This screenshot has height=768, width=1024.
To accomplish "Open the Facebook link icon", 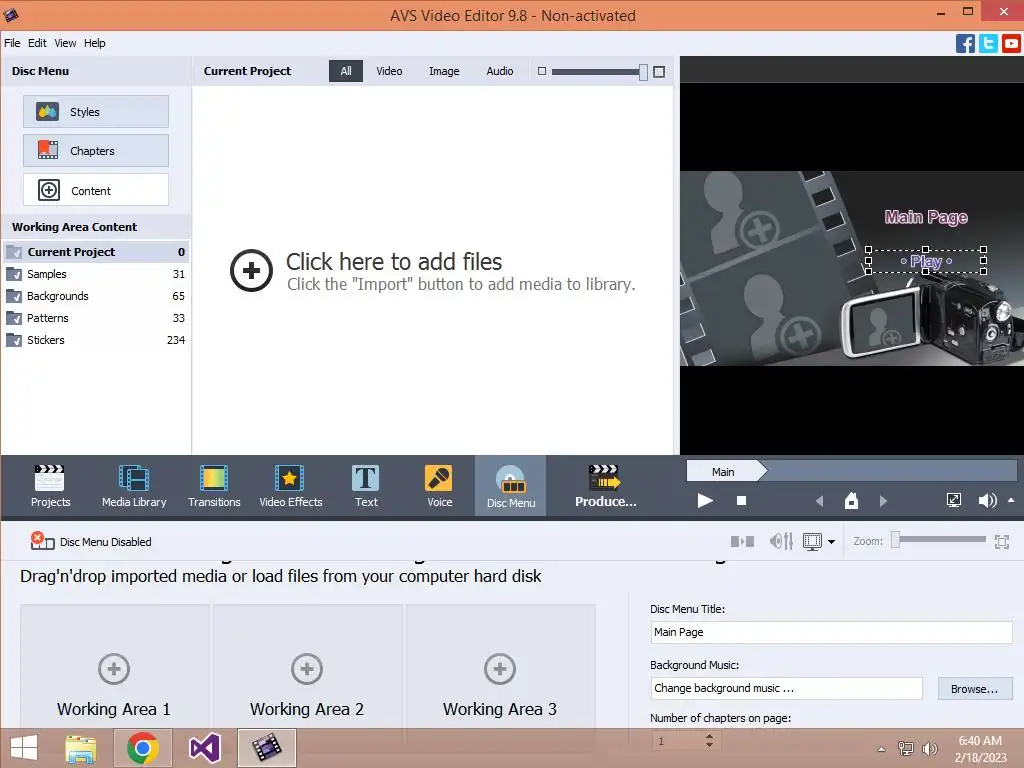I will pyautogui.click(x=965, y=44).
